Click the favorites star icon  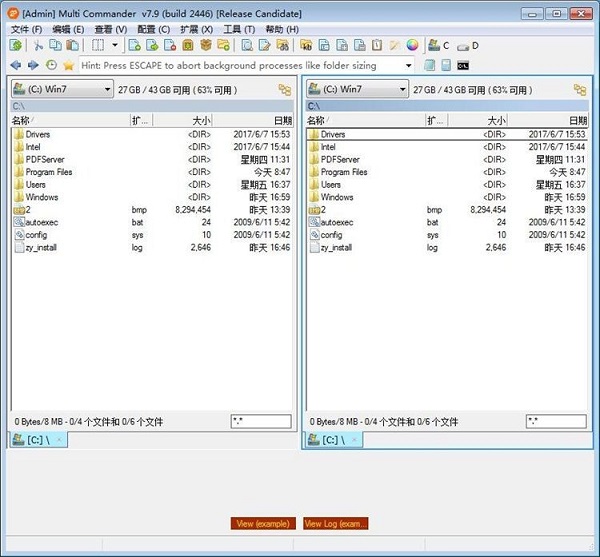point(68,65)
